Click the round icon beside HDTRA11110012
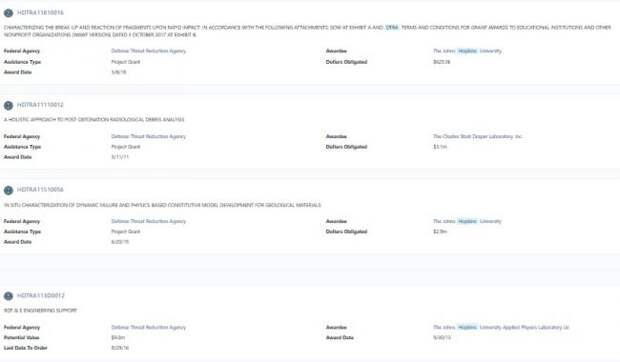Viewport: 620px width, 362px height. tap(8, 106)
